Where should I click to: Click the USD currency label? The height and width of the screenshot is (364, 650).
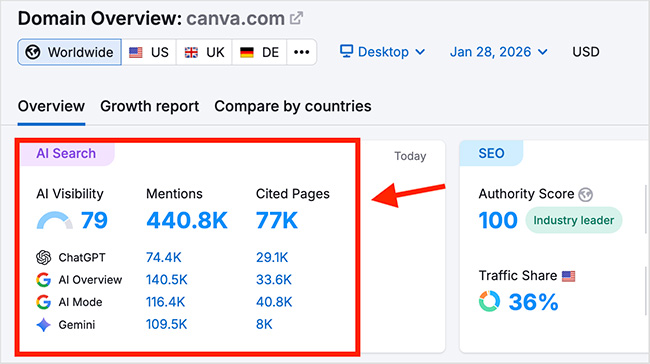click(x=586, y=52)
